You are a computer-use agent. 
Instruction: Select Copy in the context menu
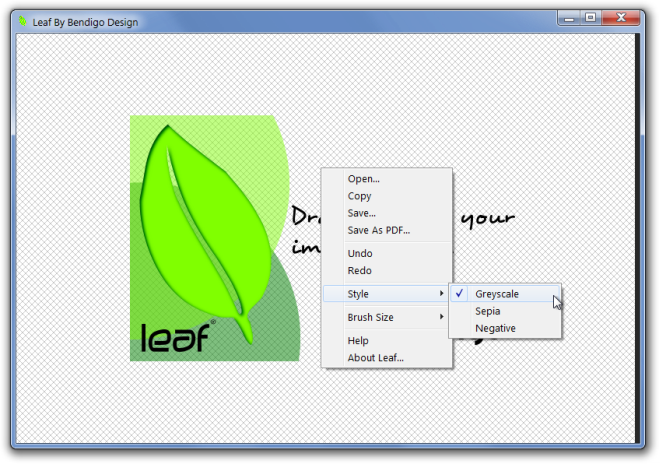[x=359, y=196]
